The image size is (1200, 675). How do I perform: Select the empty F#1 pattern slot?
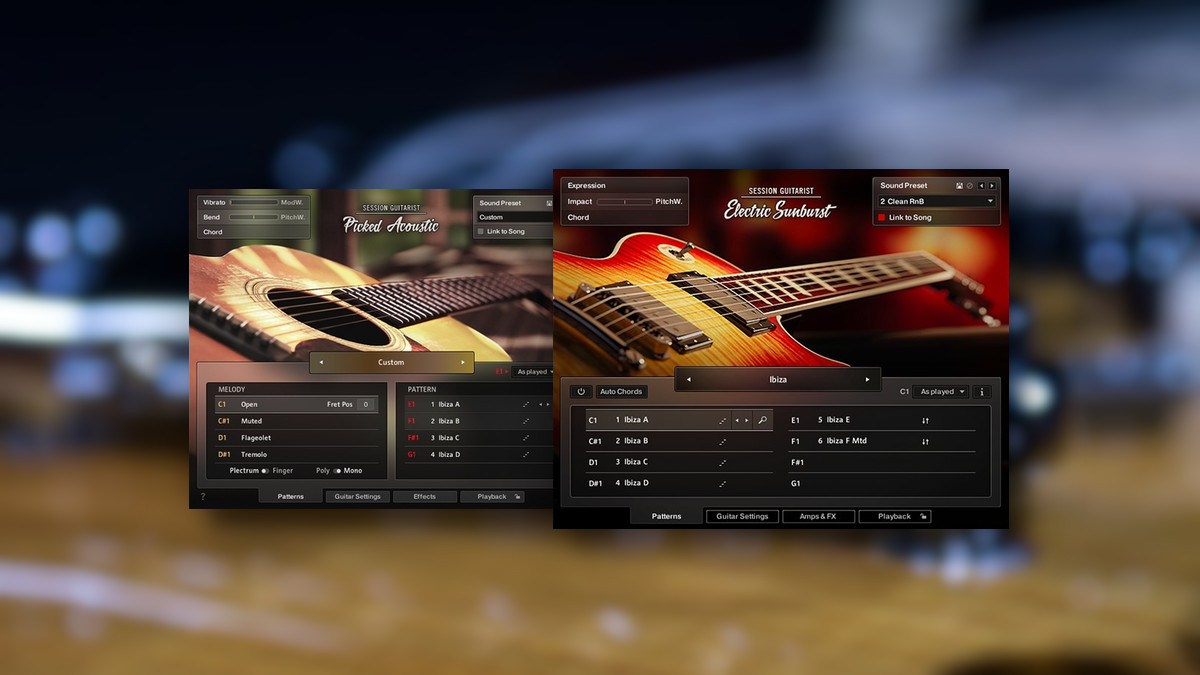click(881, 462)
